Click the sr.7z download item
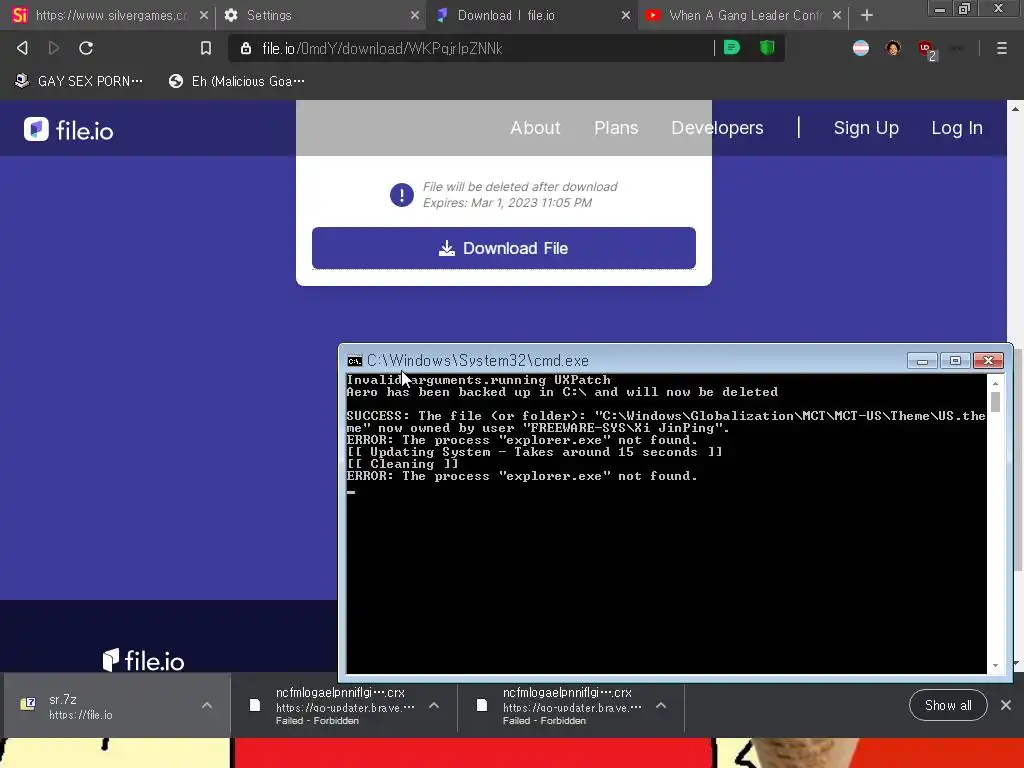 click(x=117, y=705)
